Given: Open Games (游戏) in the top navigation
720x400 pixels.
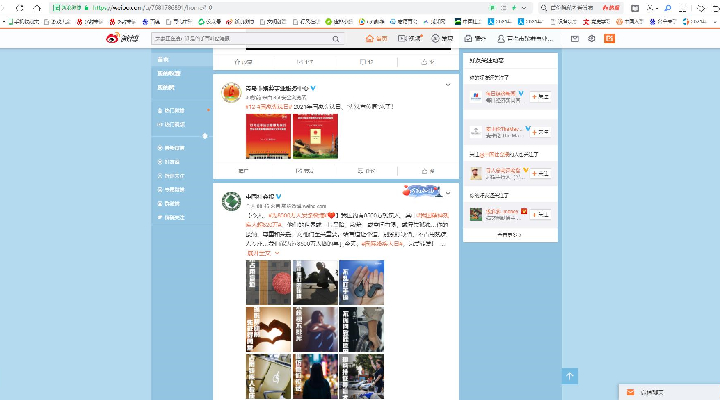Looking at the screenshot, I should [x=475, y=39].
